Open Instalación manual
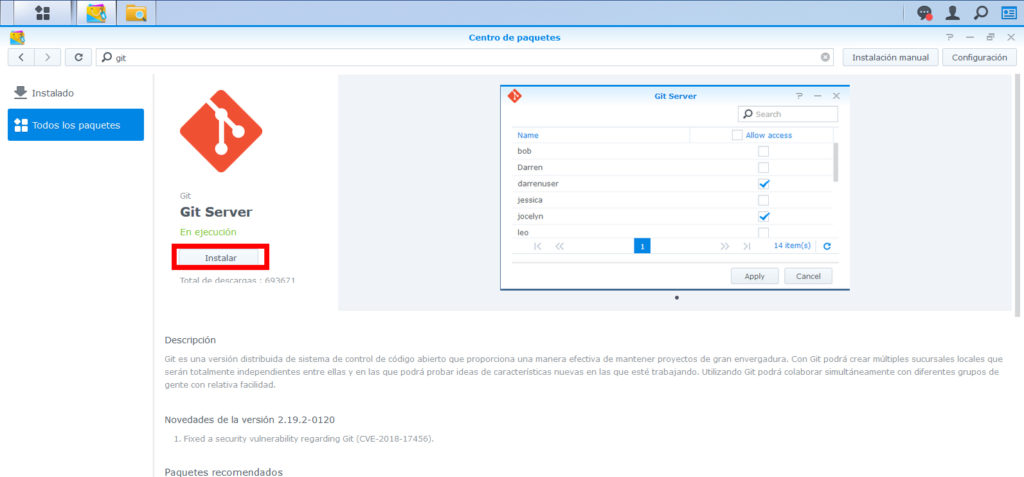The width and height of the screenshot is (1024, 477). (890, 58)
